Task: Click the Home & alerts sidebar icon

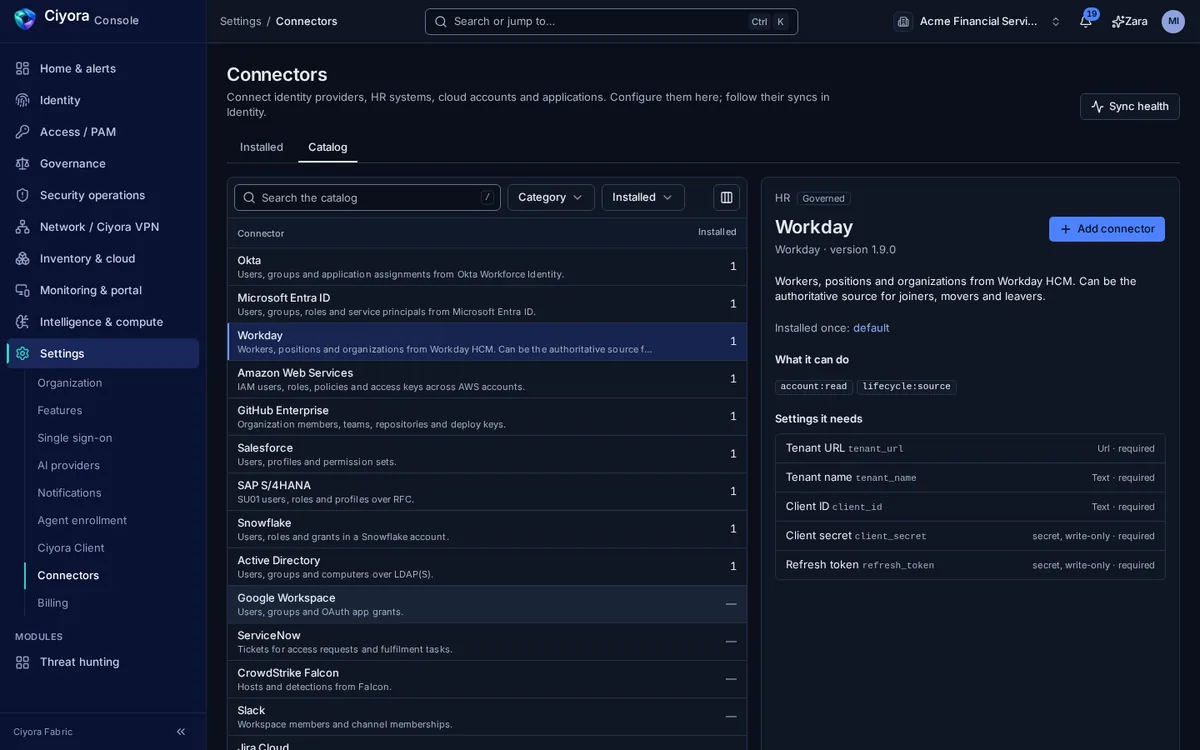Action: [22, 68]
